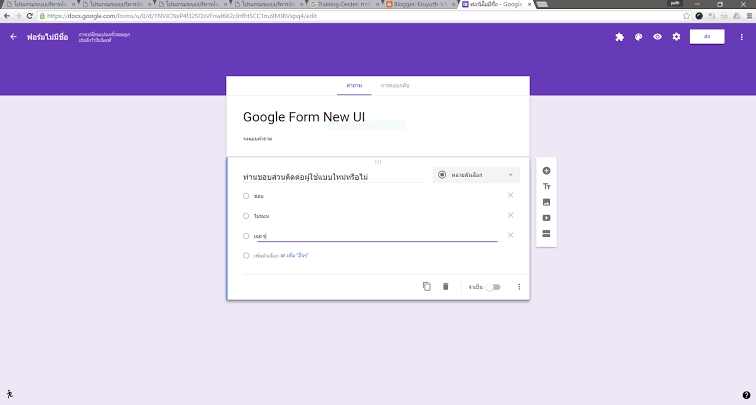The image size is (756, 405).
Task: Click the blue Add "Other" link
Action: click(x=297, y=256)
